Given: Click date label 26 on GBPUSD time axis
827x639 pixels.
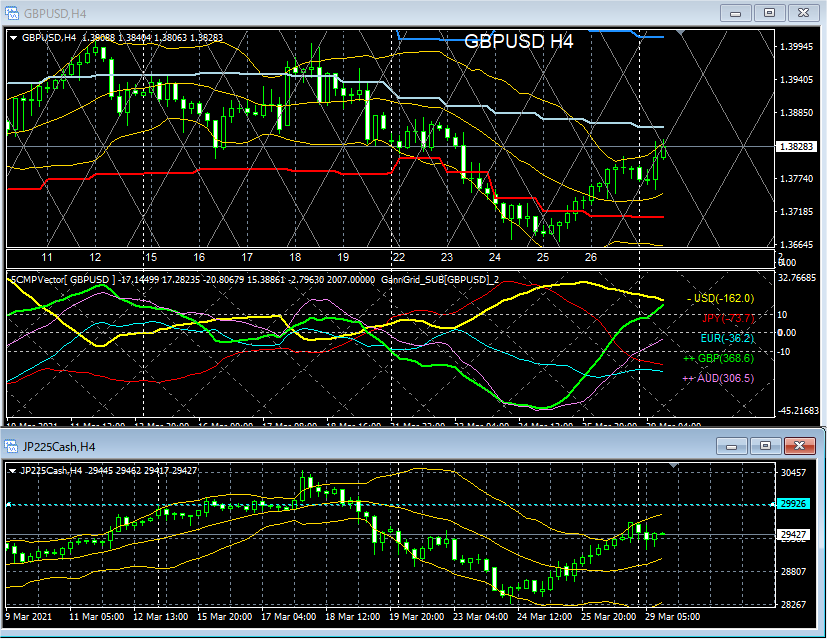Looking at the screenshot, I should click(591, 257).
